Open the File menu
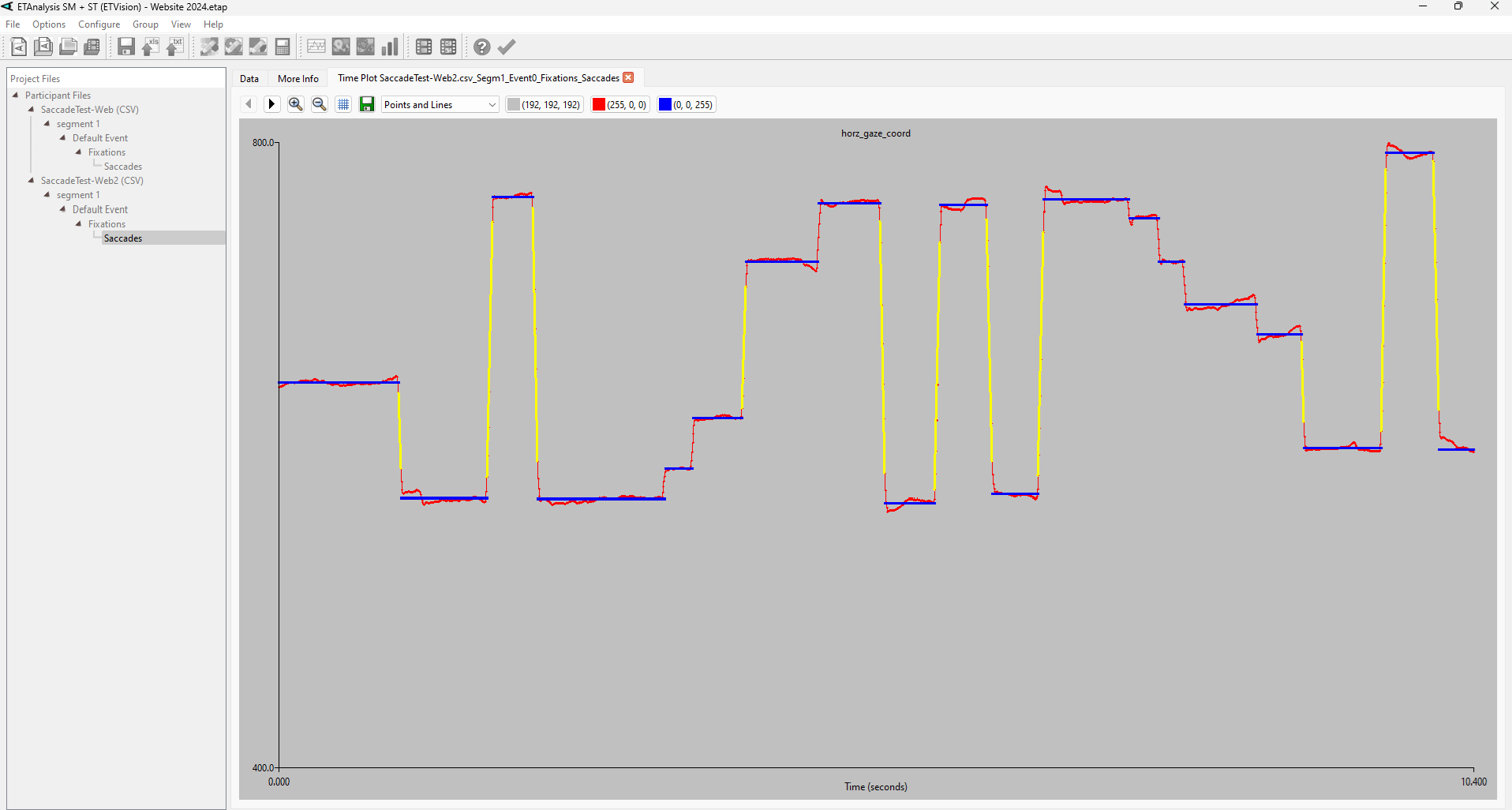 tap(13, 24)
